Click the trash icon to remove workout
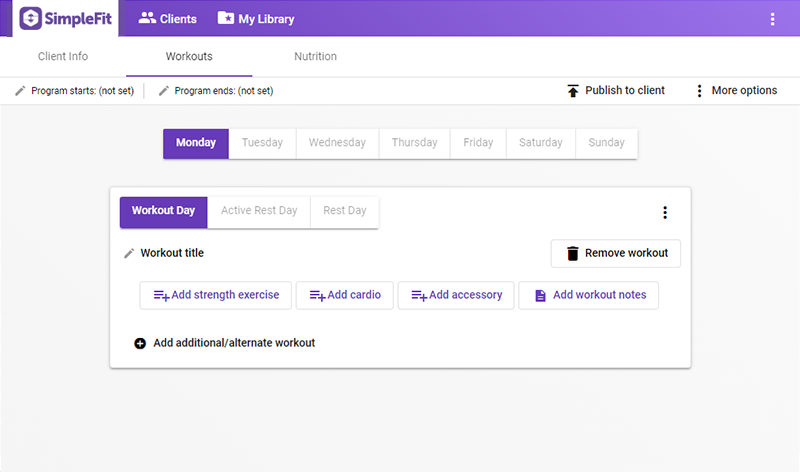The height and width of the screenshot is (472, 800). 572,254
